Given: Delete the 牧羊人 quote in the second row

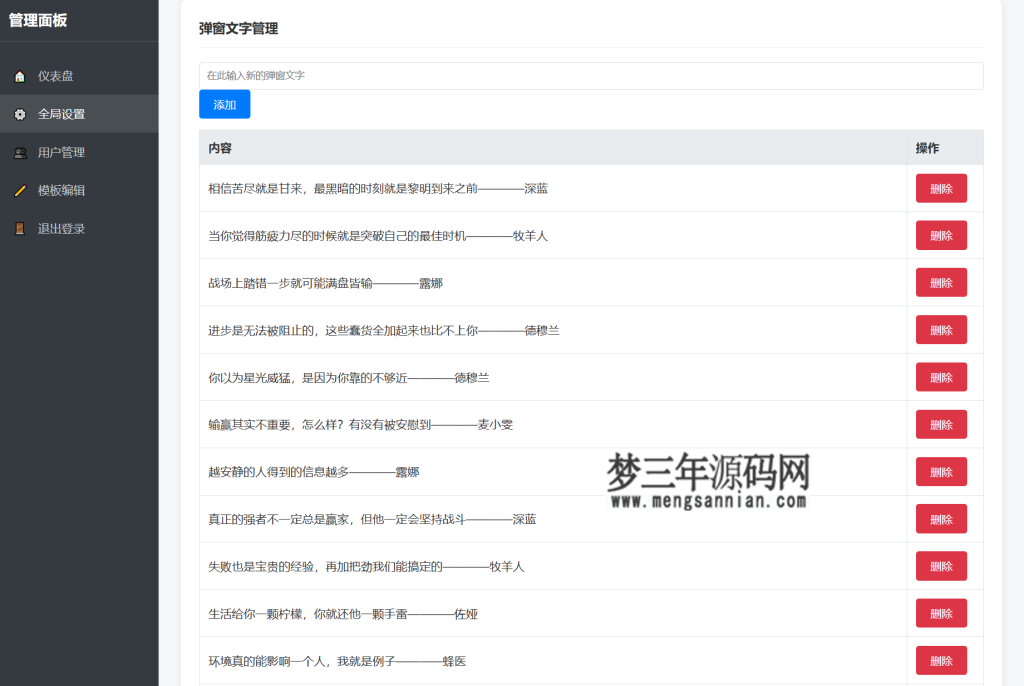Looking at the screenshot, I should click(940, 234).
